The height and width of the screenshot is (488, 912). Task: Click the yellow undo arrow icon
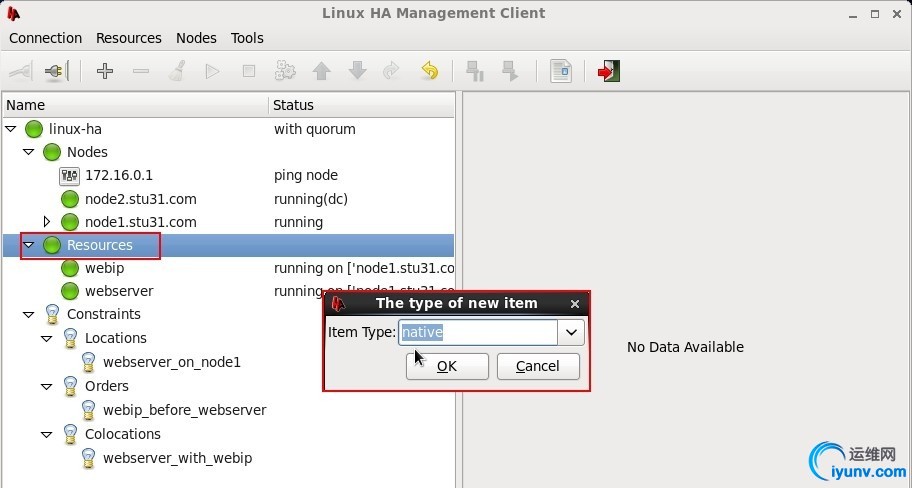tap(429, 71)
